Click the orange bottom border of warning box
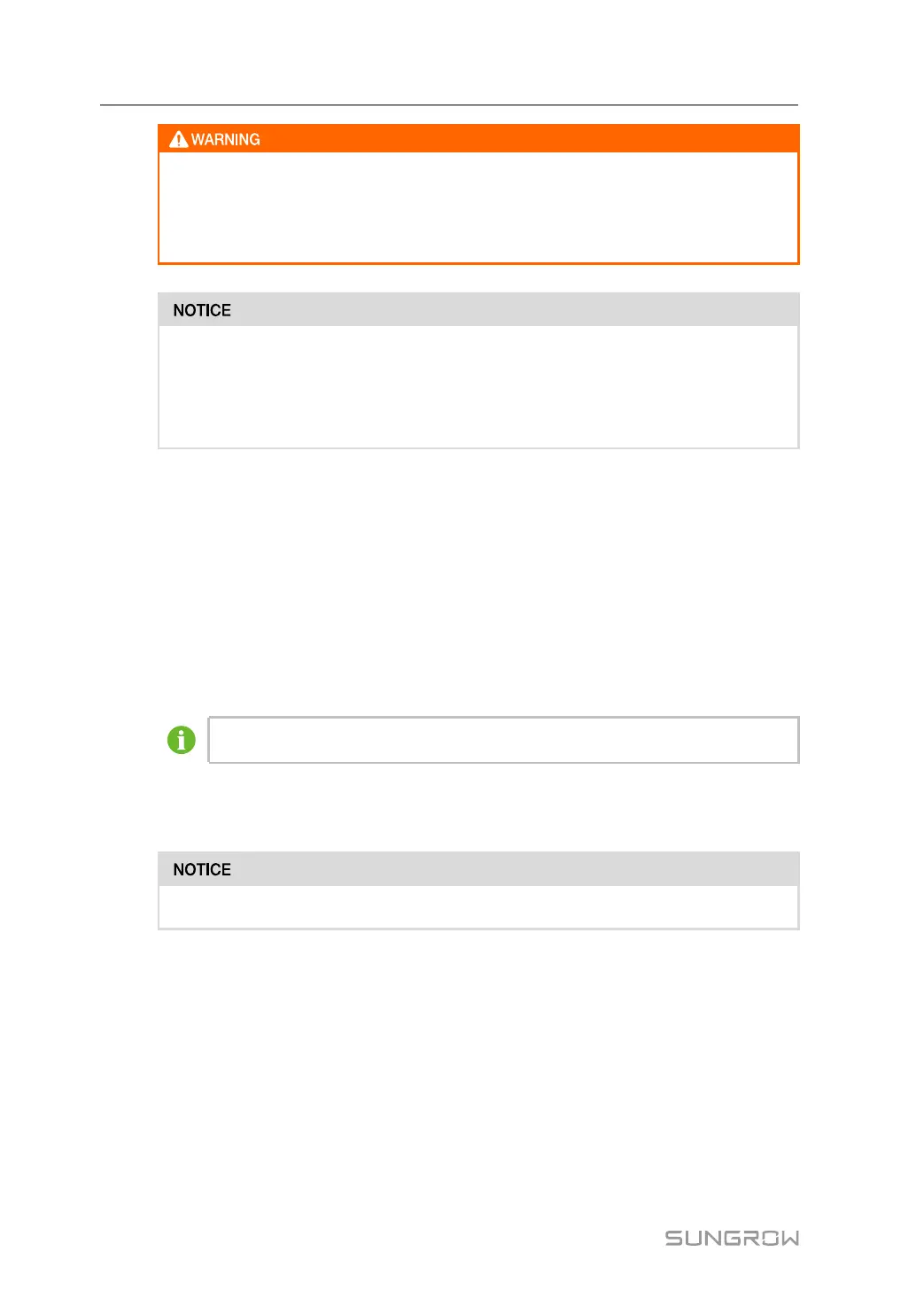This screenshot has width=924, height=1306. pyautogui.click(x=478, y=263)
